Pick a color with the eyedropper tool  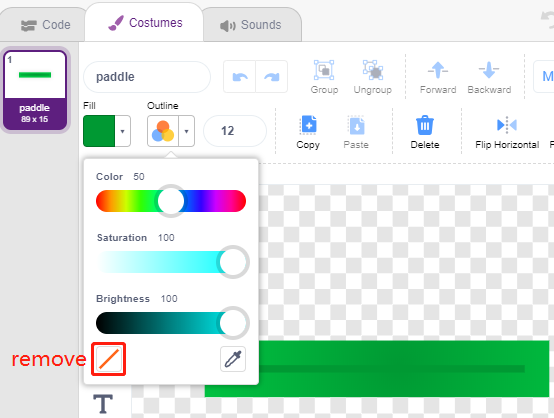coord(233,359)
